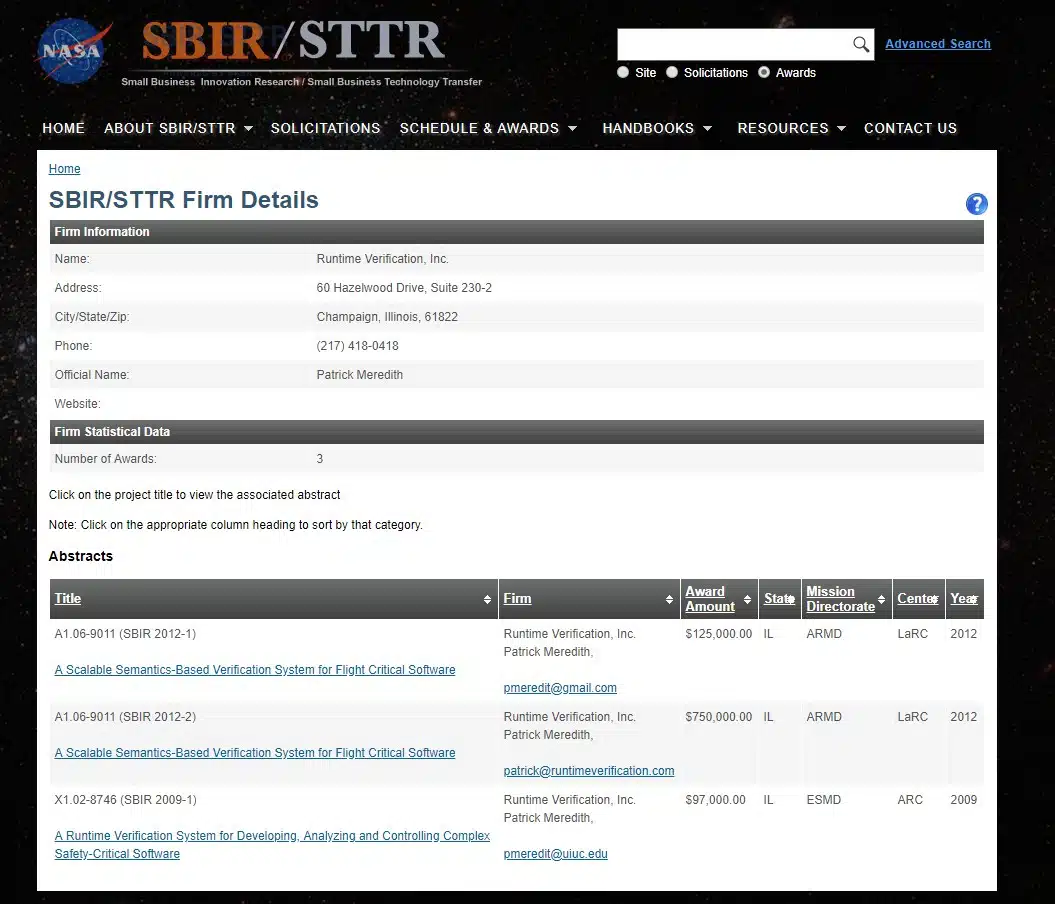Open the Contact Us nav item

point(910,128)
